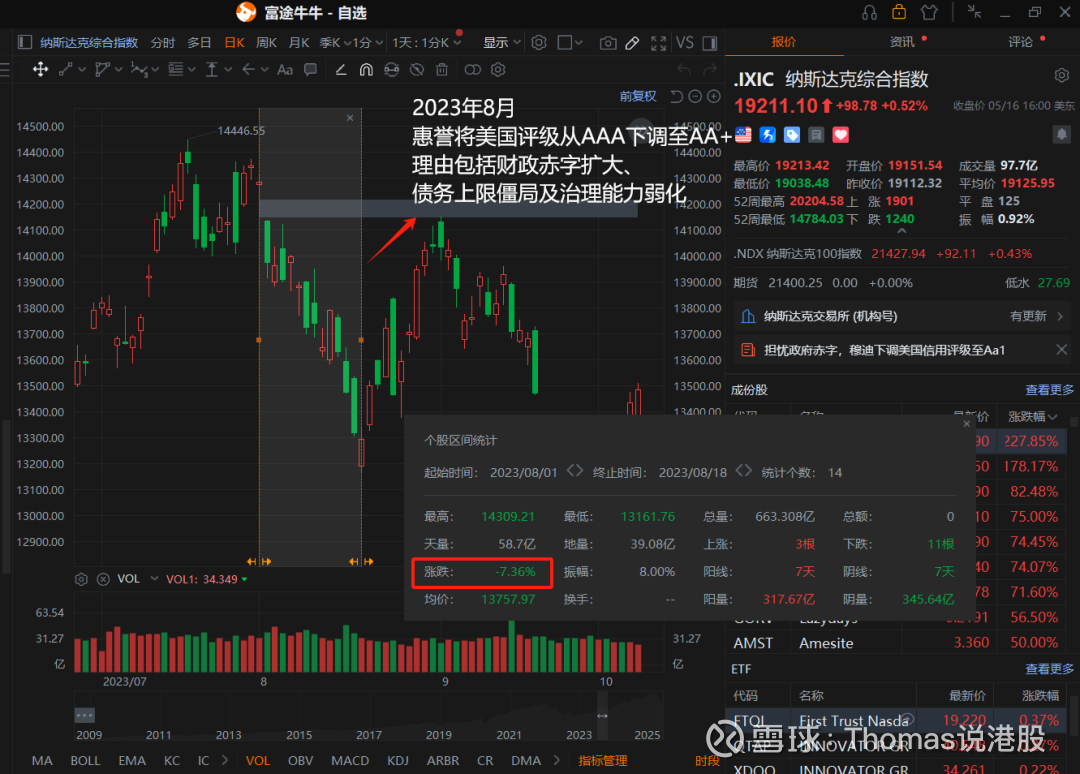Toggle the right side panel layout icon

[x=709, y=43]
